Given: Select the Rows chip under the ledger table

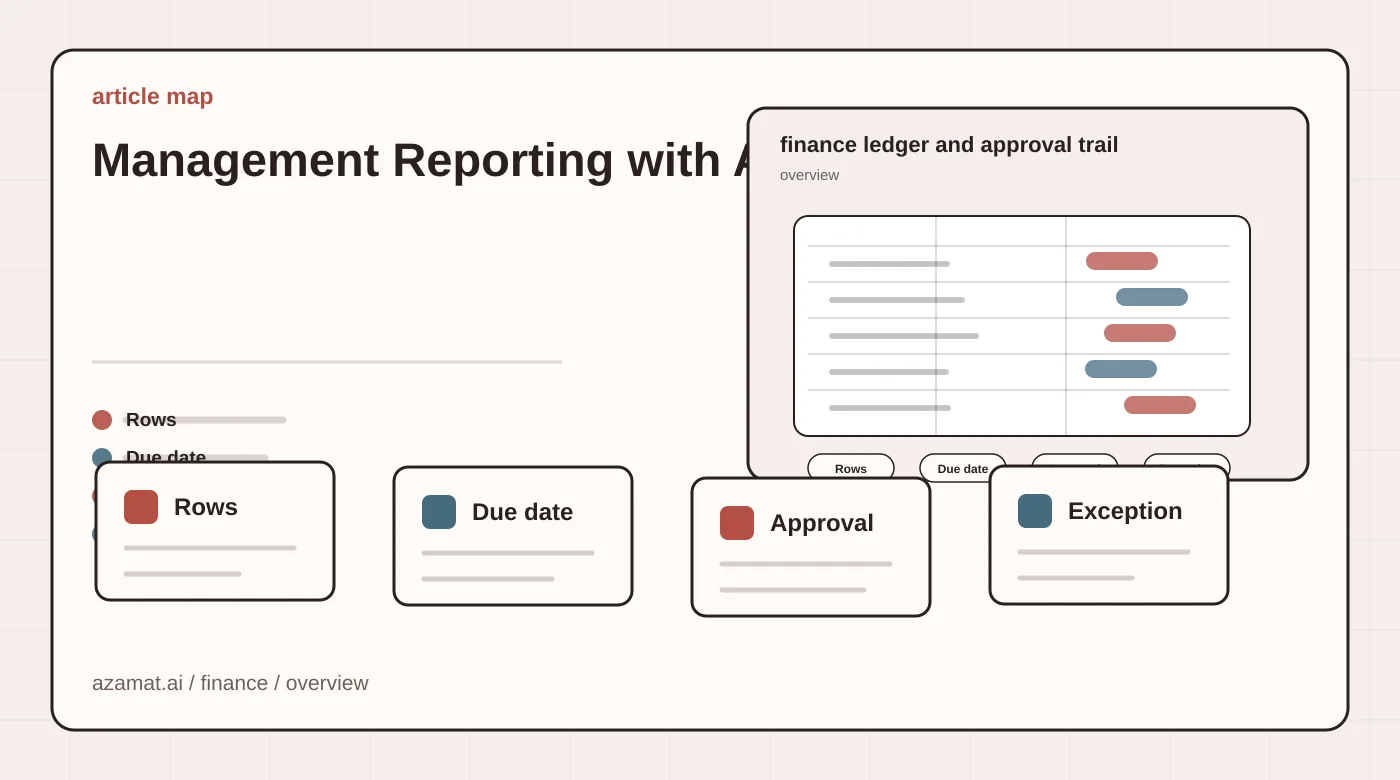Looking at the screenshot, I should pos(851,468).
